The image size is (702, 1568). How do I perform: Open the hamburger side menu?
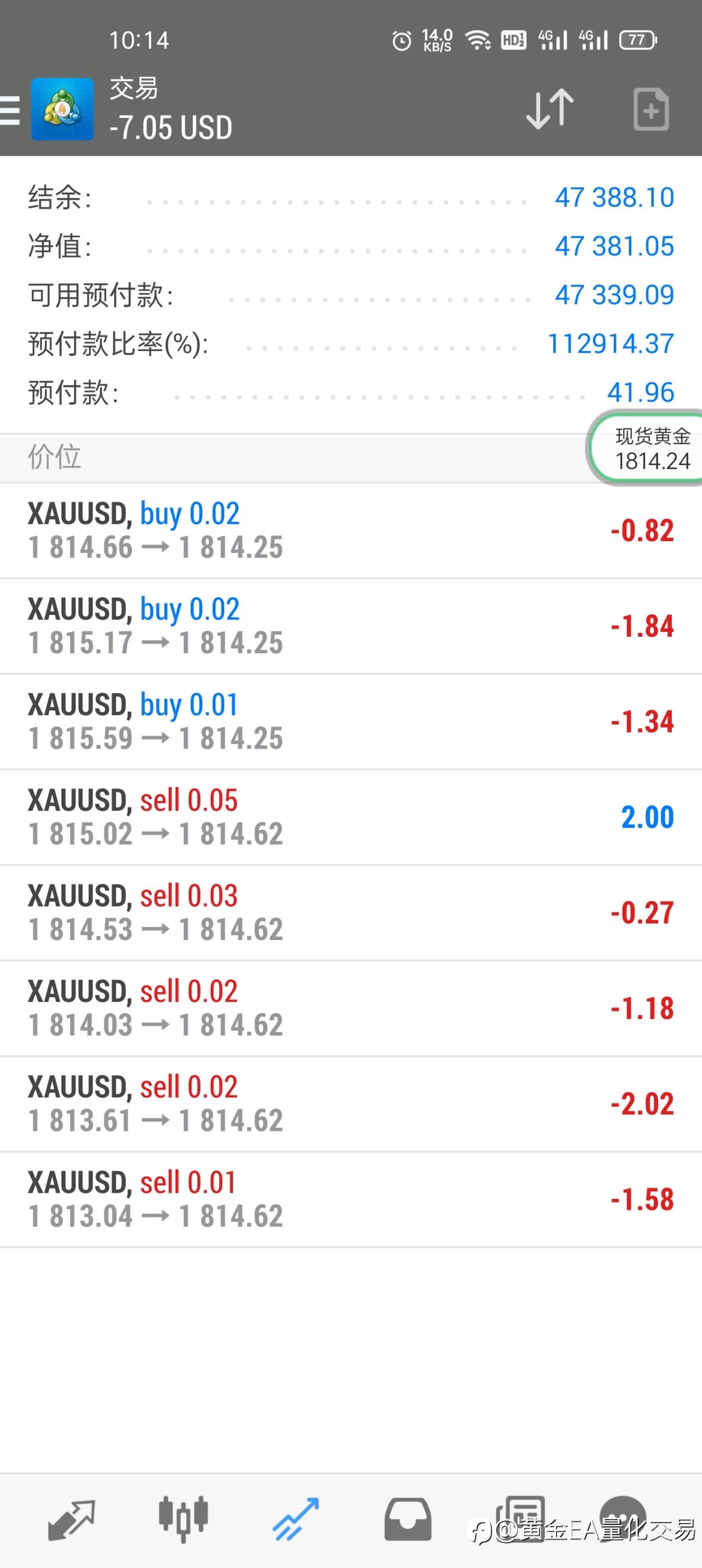[9, 110]
